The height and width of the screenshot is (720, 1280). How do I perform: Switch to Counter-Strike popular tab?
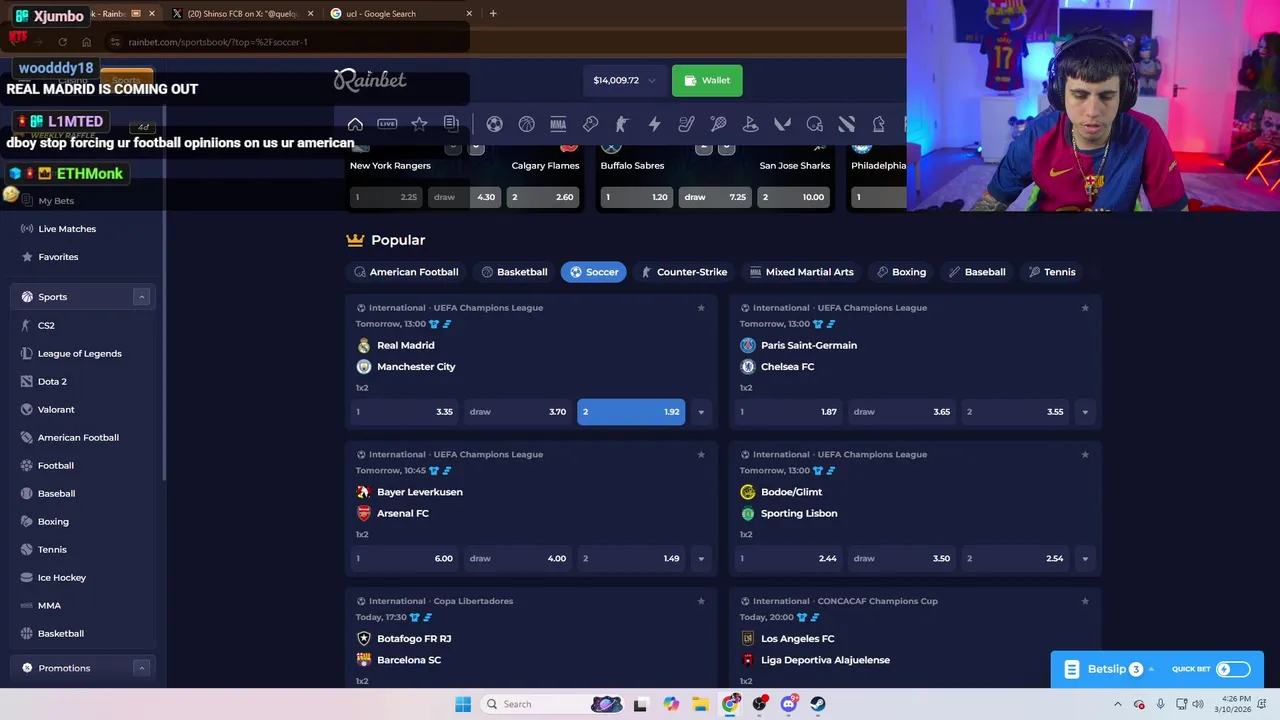point(684,272)
